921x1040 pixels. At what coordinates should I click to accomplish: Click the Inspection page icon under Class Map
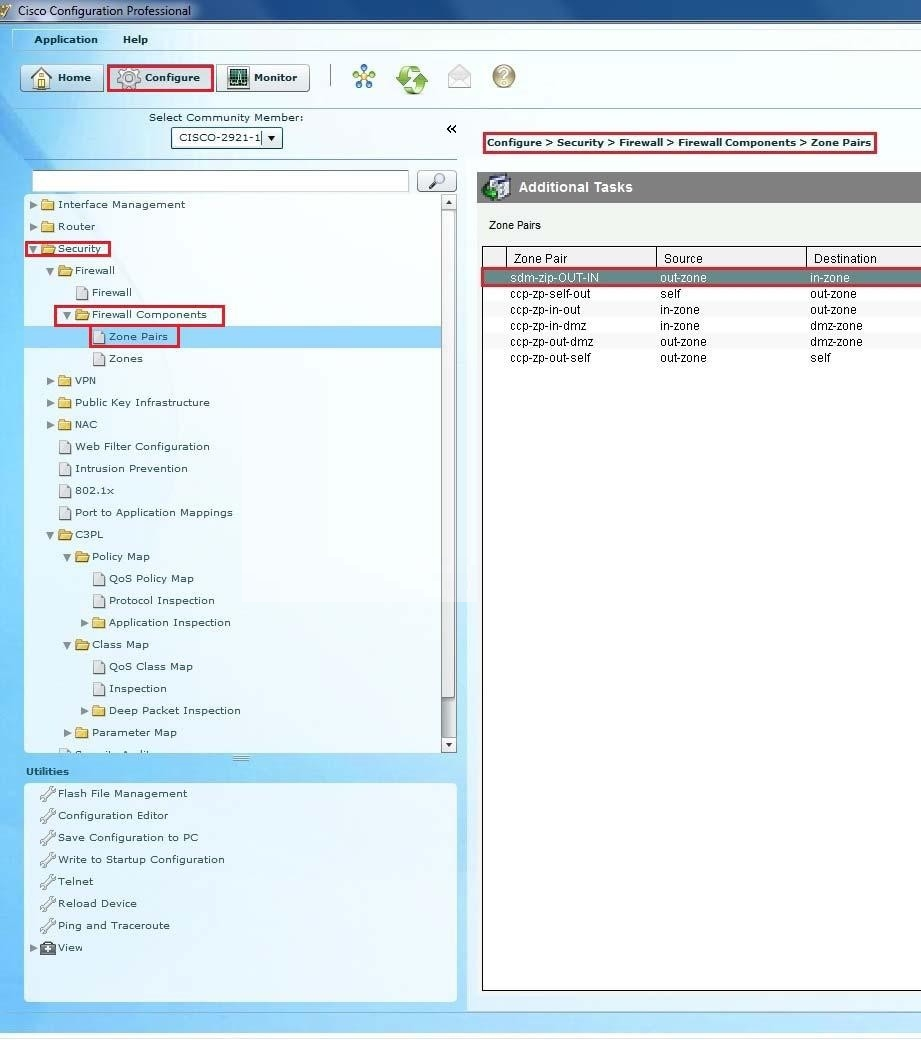(99, 688)
